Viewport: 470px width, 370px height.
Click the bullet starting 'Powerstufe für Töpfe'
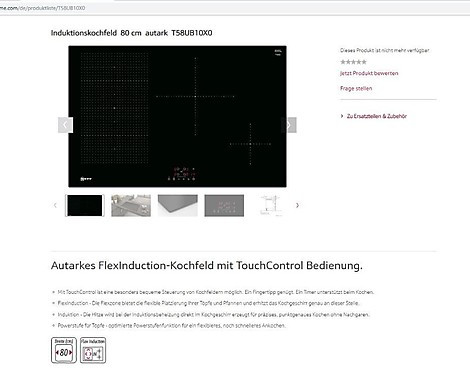[171, 326]
